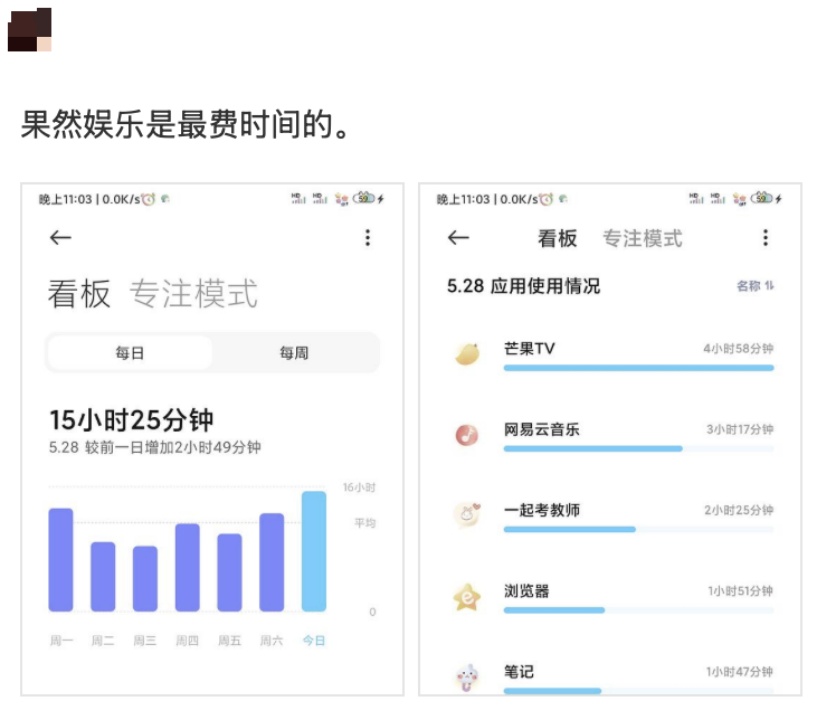Click 芒果TV usage progress bar

click(638, 367)
